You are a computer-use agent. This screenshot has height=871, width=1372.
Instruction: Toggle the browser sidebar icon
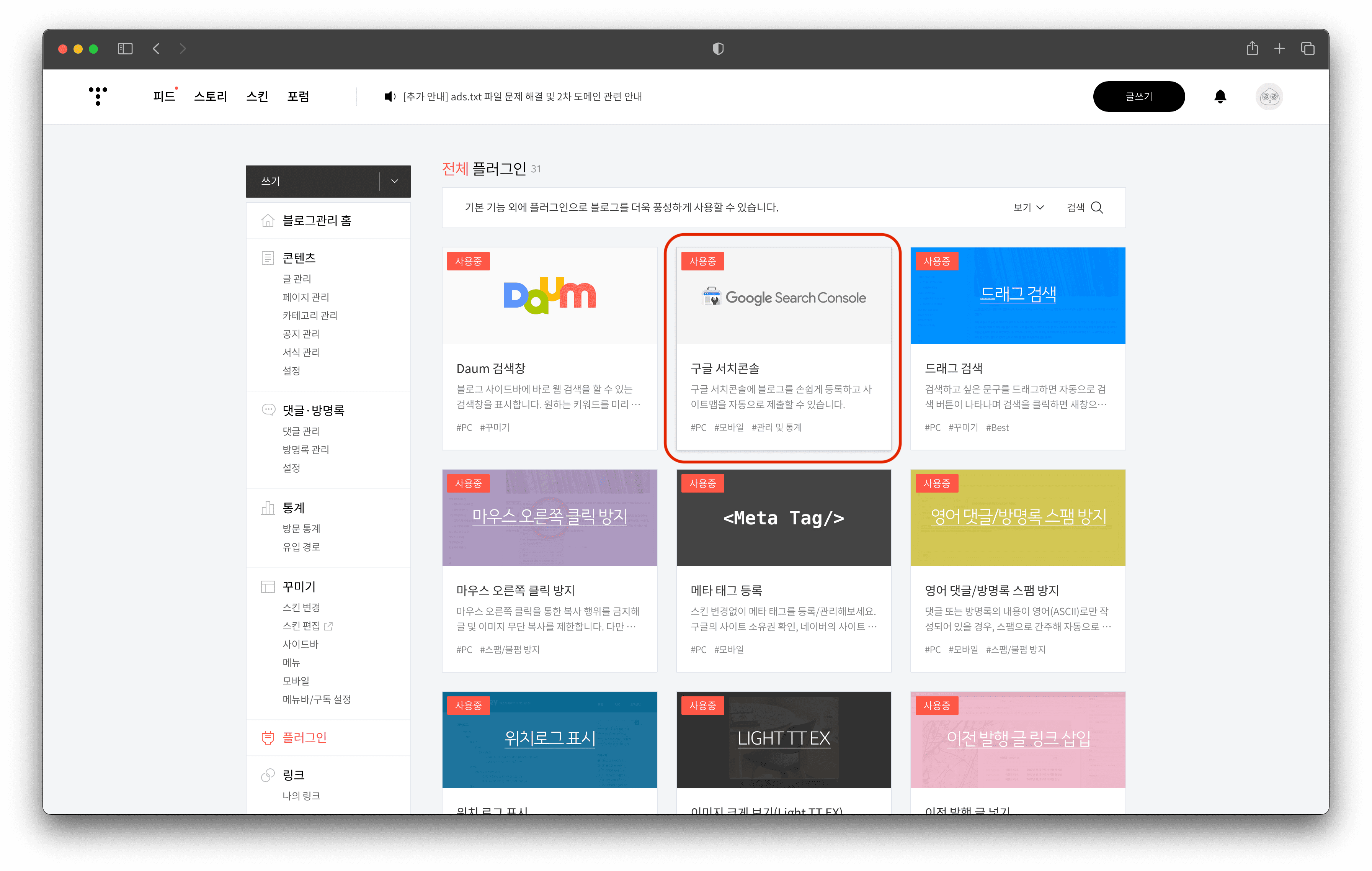125,48
